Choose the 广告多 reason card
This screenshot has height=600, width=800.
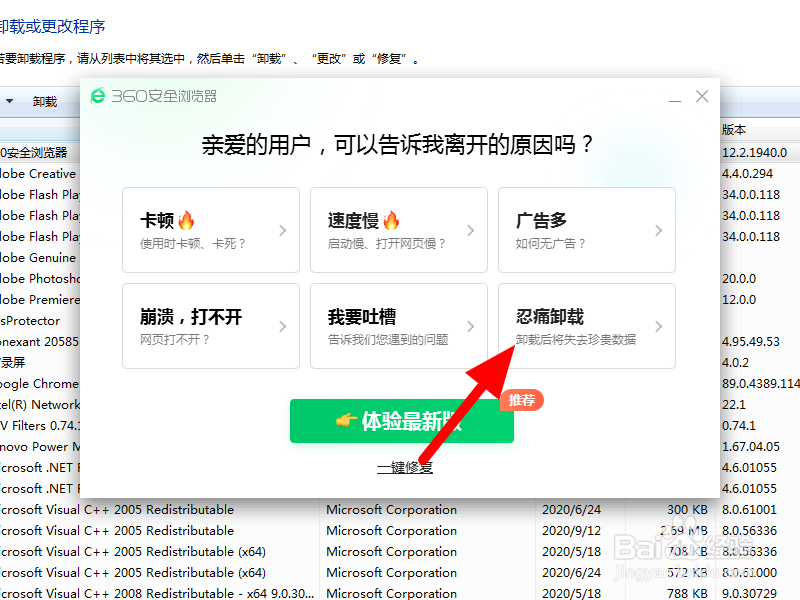click(x=587, y=230)
